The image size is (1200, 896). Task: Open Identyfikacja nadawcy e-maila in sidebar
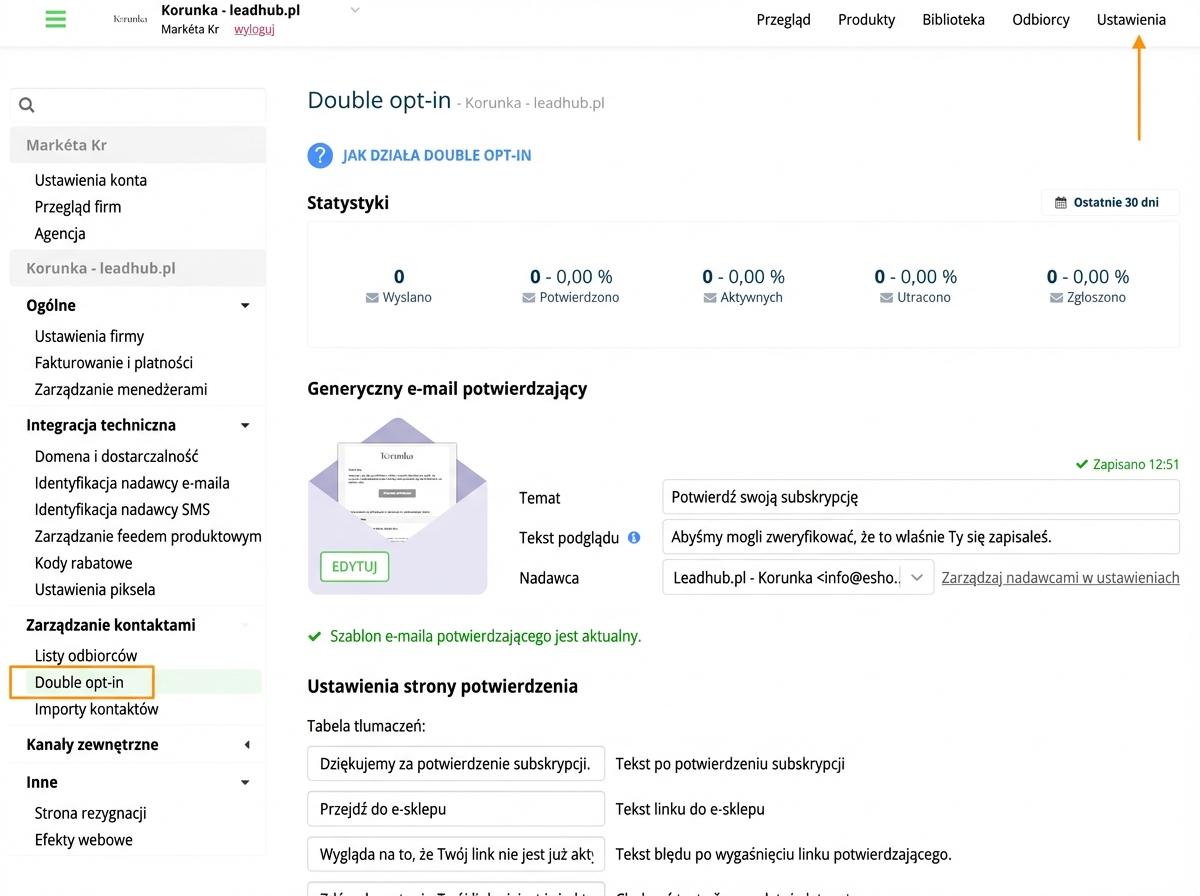pyautogui.click(x=132, y=483)
